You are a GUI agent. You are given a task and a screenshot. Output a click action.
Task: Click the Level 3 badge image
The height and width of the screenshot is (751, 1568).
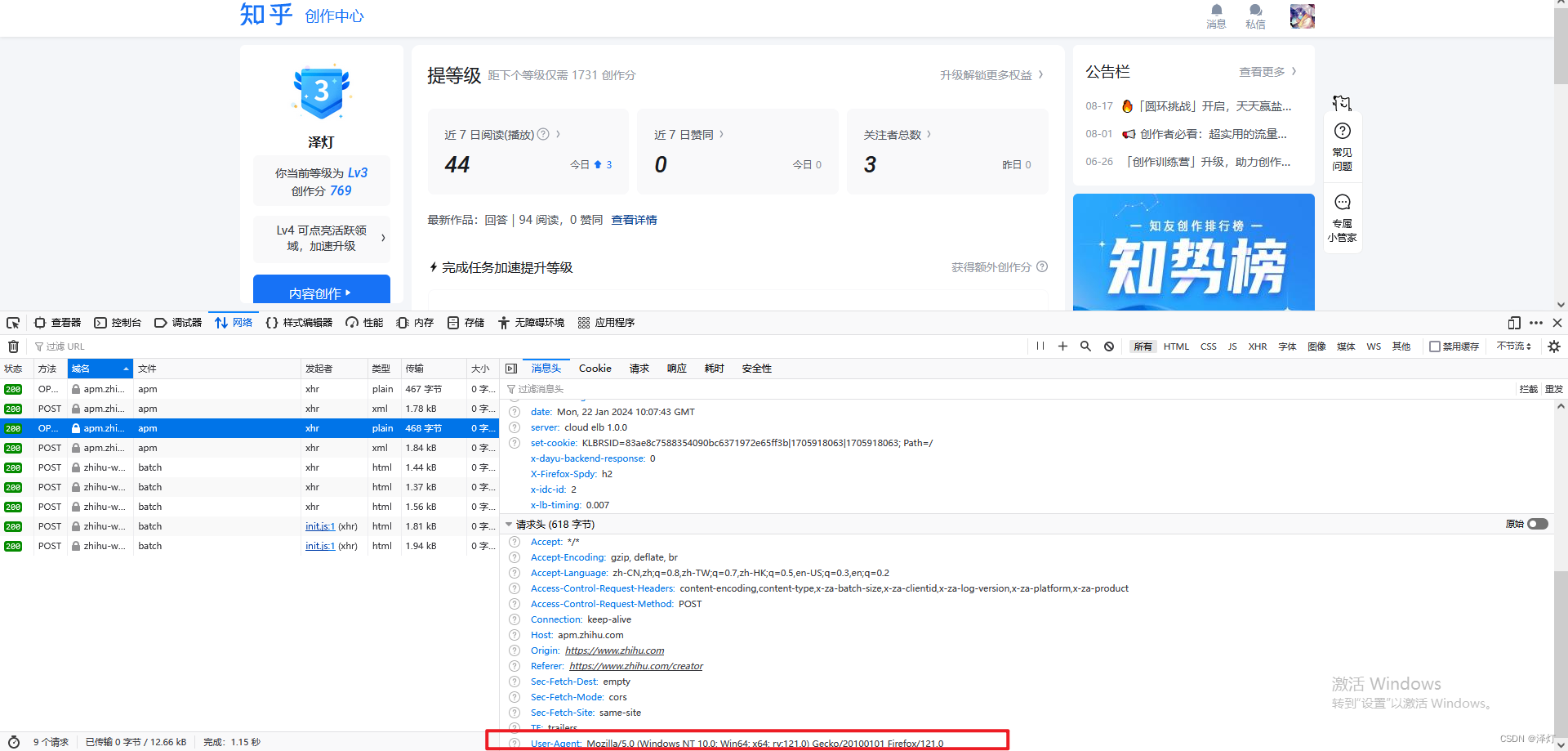click(x=321, y=92)
